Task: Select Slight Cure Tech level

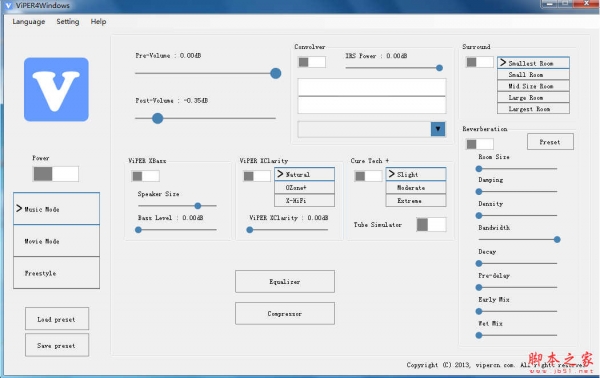Action: [x=416, y=174]
